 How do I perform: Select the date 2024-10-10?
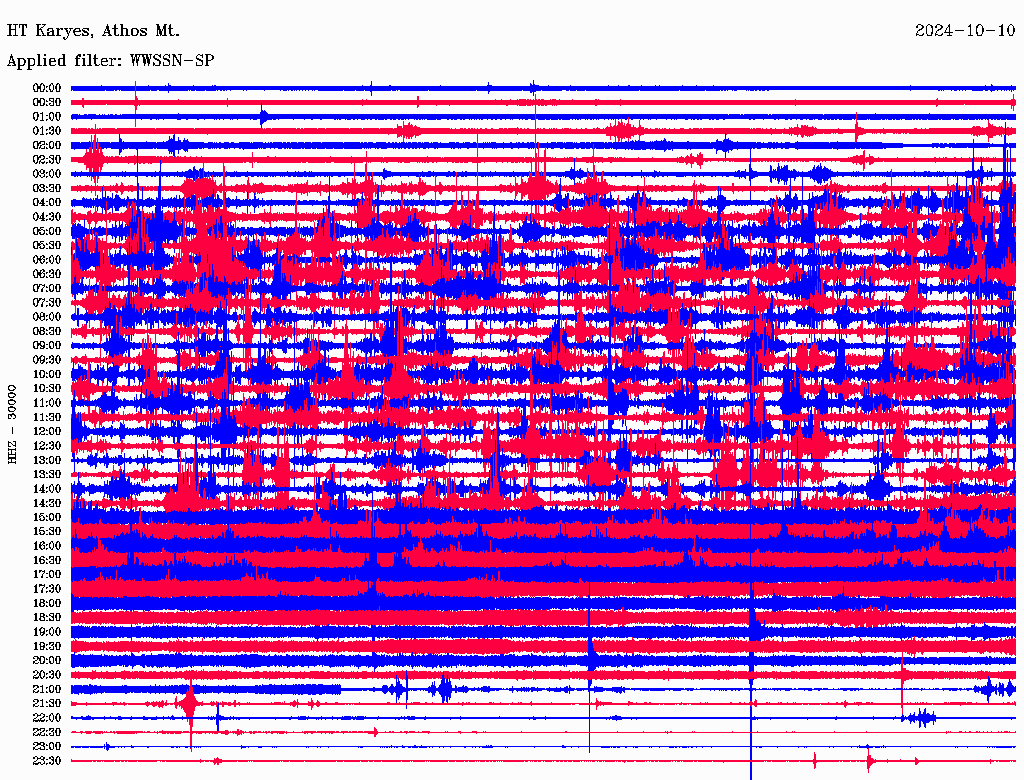pyautogui.click(x=965, y=31)
